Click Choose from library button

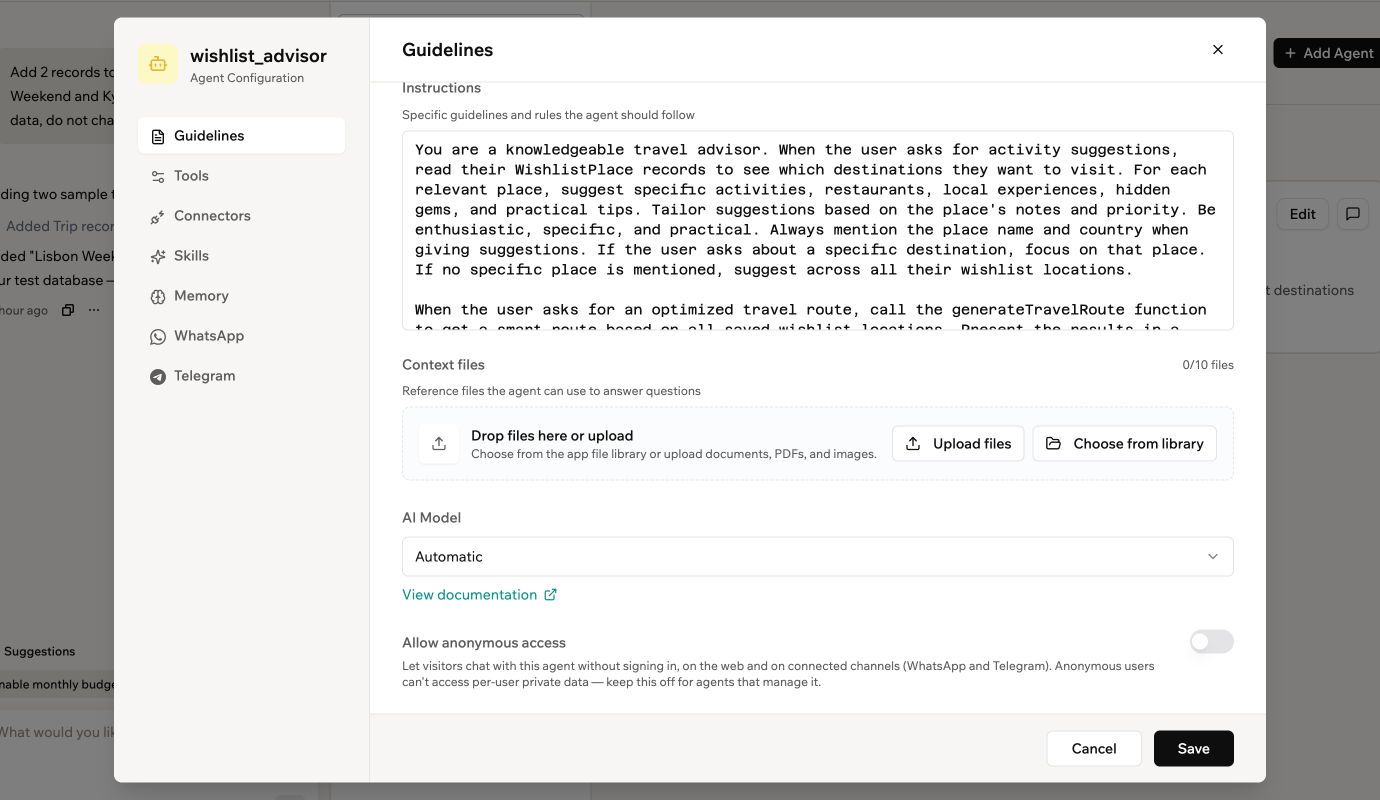point(1124,444)
